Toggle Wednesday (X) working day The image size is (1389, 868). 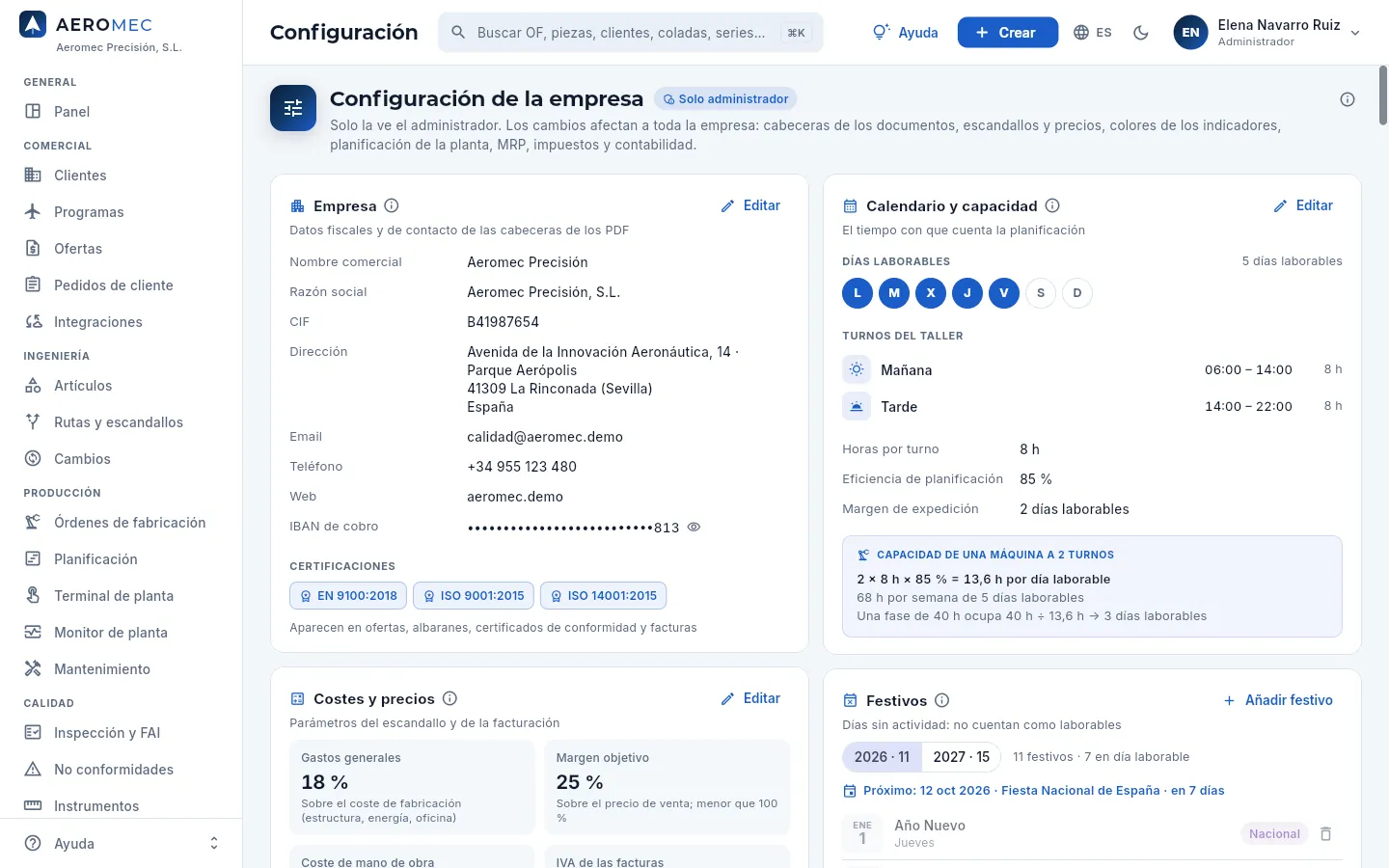coord(931,293)
